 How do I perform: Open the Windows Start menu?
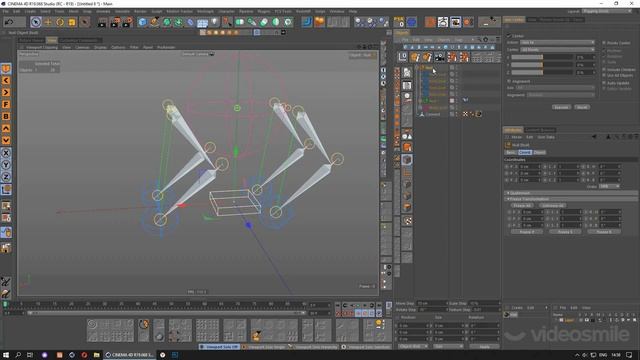[x=6, y=355]
